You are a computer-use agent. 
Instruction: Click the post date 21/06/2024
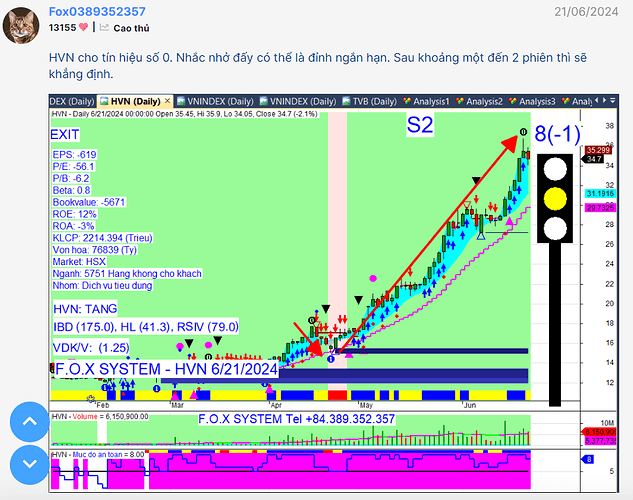point(586,12)
